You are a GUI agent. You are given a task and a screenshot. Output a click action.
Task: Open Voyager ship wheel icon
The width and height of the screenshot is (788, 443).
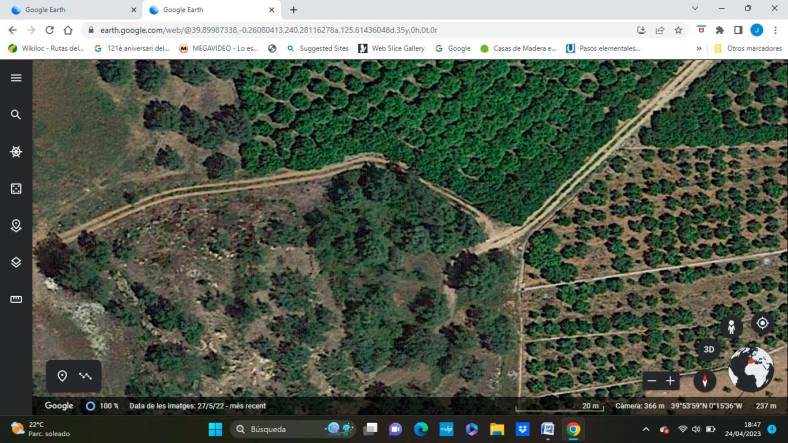16,152
